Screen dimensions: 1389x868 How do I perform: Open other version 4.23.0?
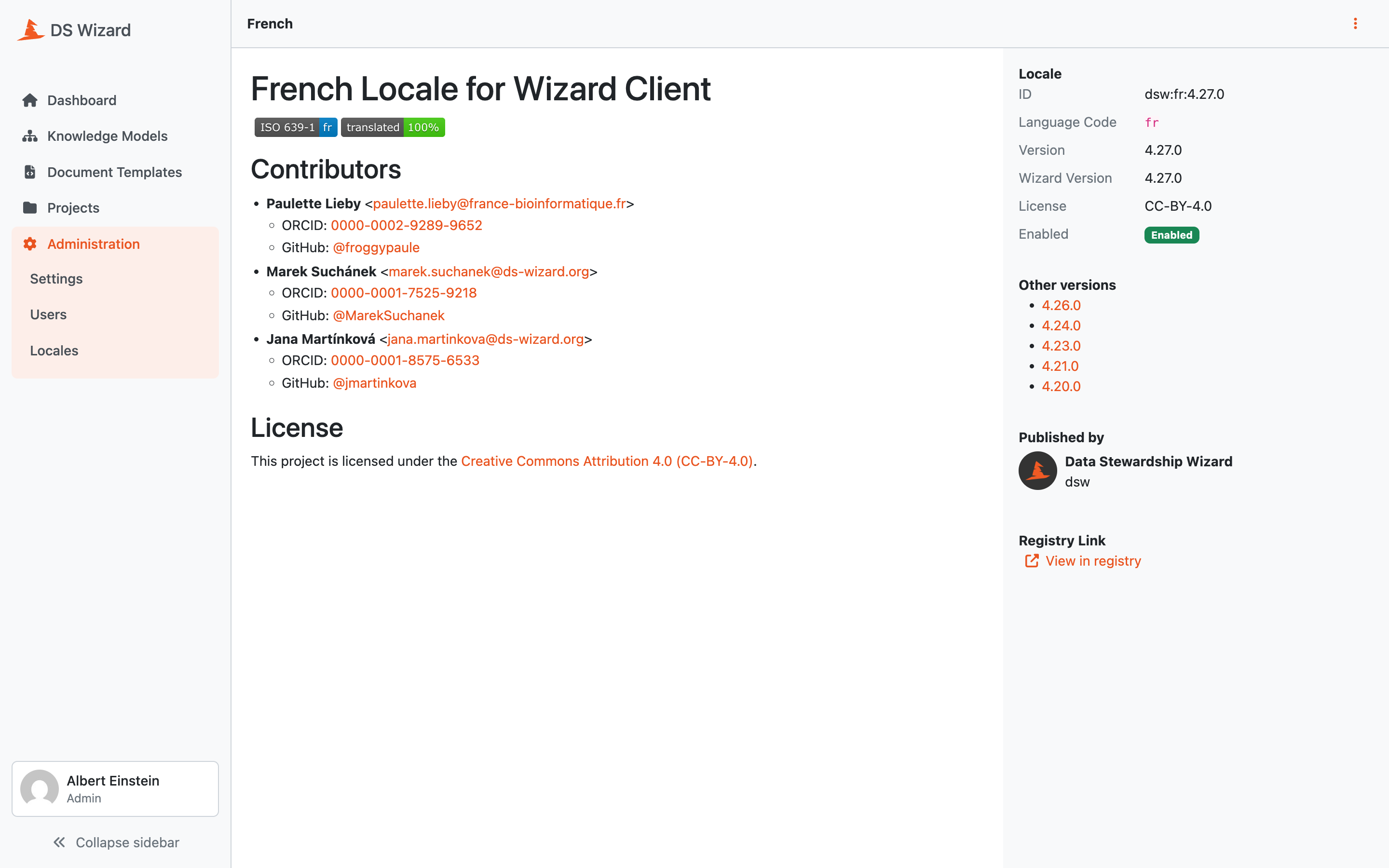[x=1061, y=346]
